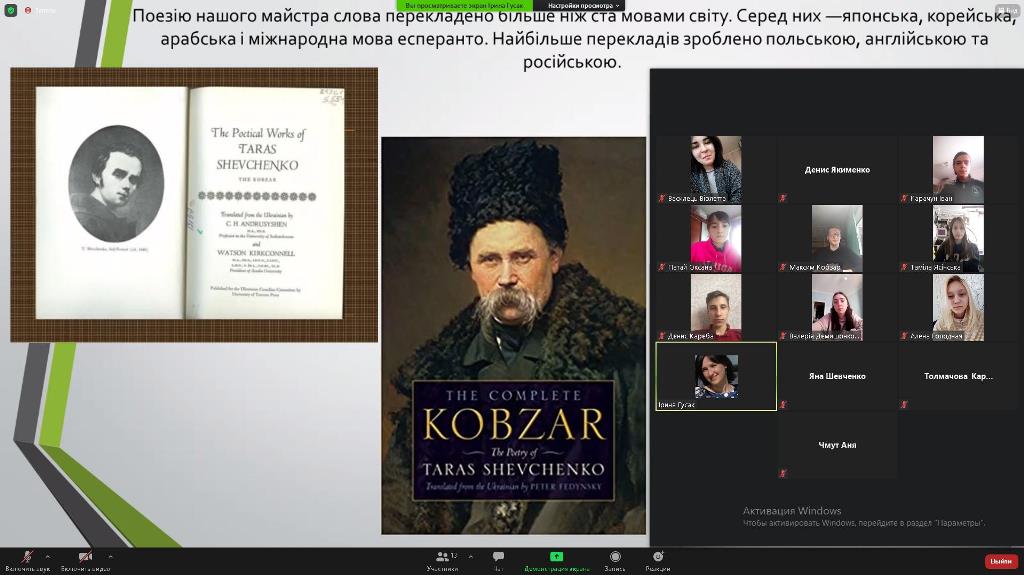The image size is (1024, 575).
Task: Expand video options arrow beside camera
Action: coord(110,556)
